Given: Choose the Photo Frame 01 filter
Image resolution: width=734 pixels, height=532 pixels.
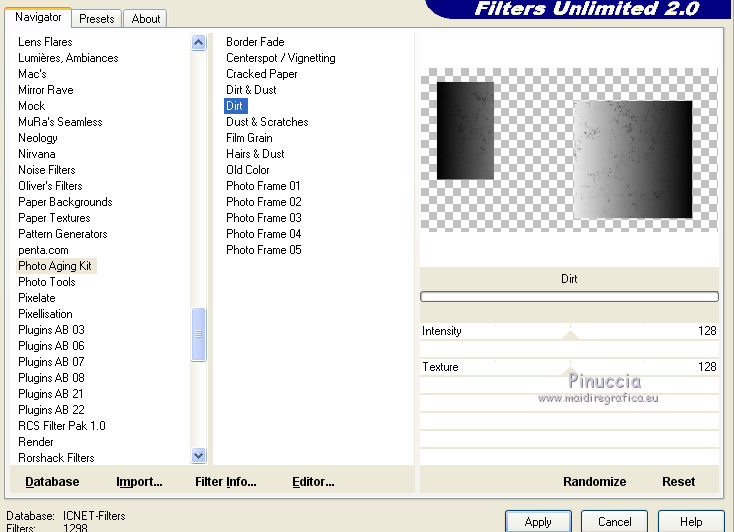Looking at the screenshot, I should 263,185.
